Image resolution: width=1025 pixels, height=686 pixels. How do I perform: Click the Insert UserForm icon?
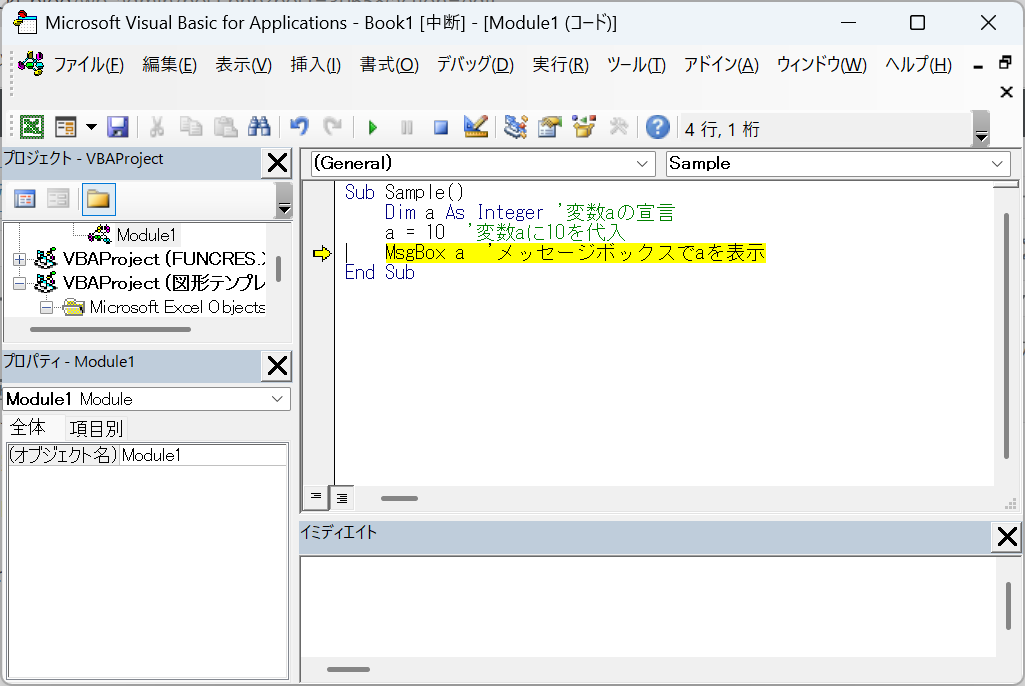[66, 127]
